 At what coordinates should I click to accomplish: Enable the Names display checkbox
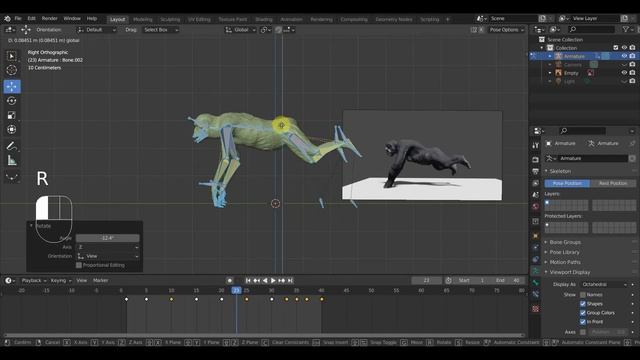pos(583,295)
